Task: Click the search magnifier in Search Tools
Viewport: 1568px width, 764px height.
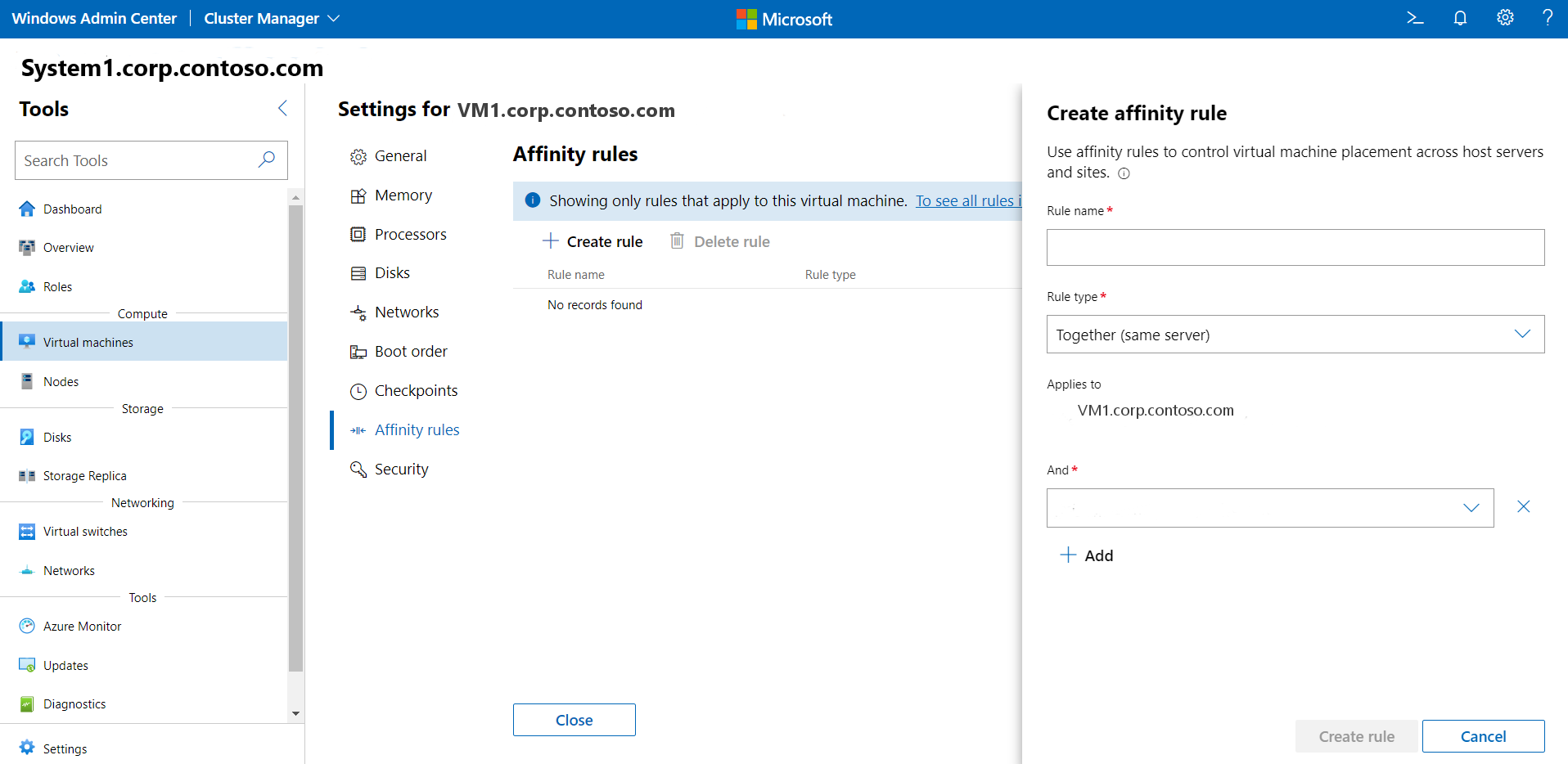Action: (267, 160)
